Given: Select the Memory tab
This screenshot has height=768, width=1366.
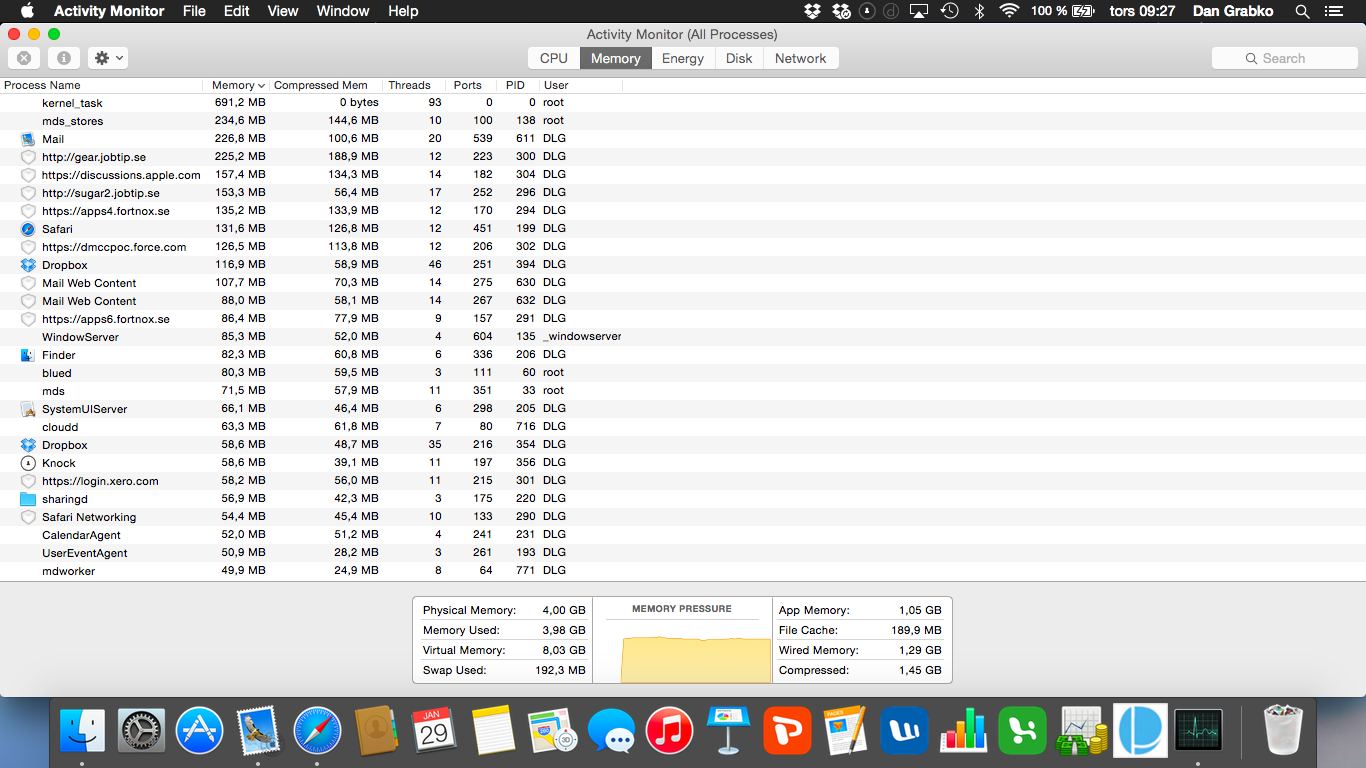Looking at the screenshot, I should (x=615, y=58).
